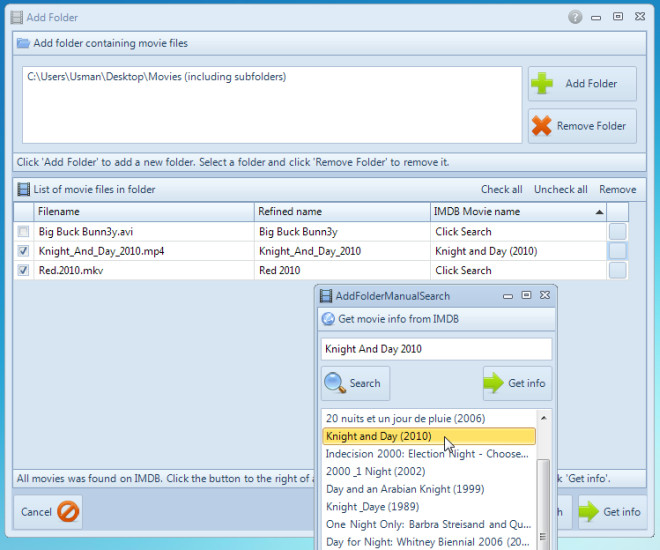Click Get info button in main window bottom
660x550 pixels.
[612, 512]
